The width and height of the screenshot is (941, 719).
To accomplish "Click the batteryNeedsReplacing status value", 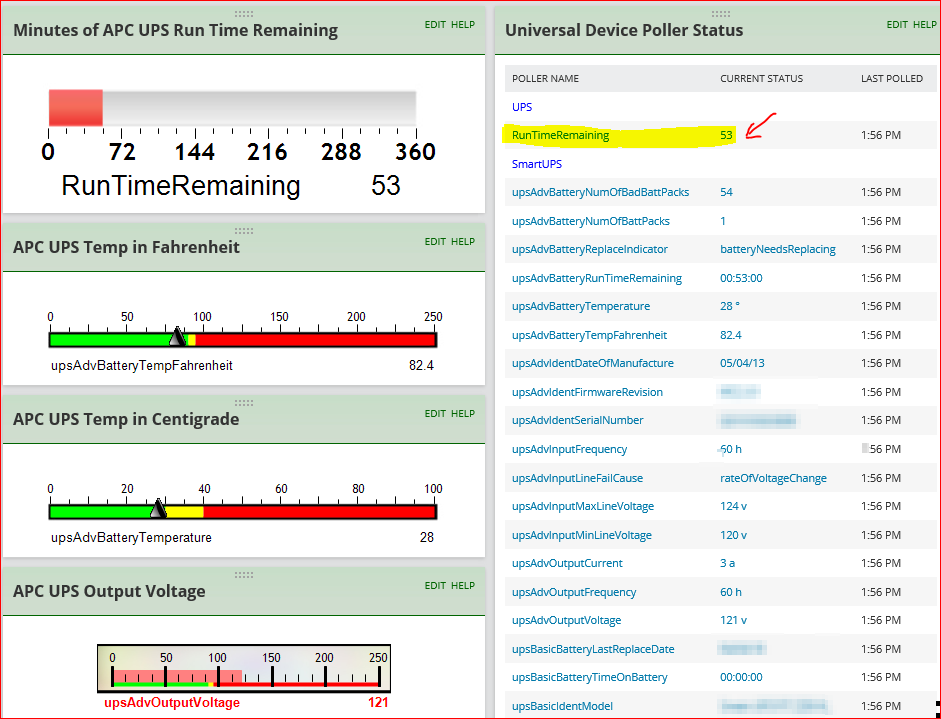I will [x=778, y=250].
